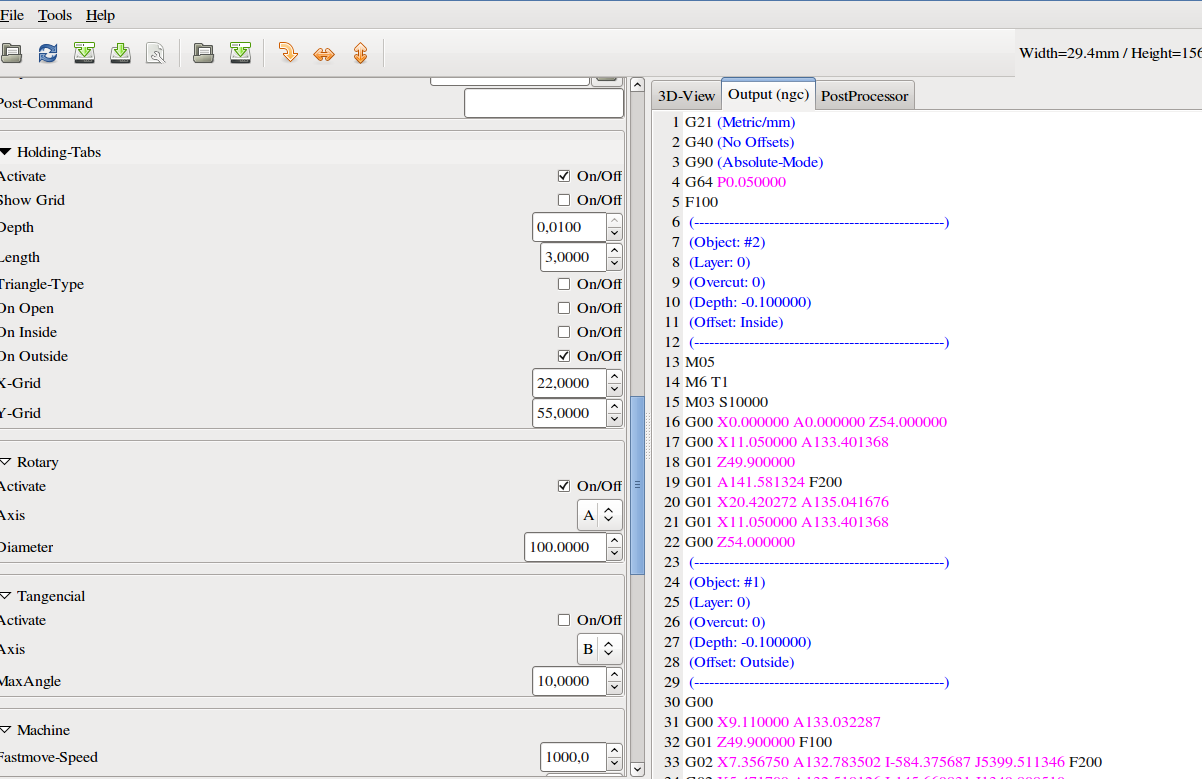Click the Y-Grid field showing 55,0000
Viewport: 1202px width, 779px height.
tap(569, 413)
